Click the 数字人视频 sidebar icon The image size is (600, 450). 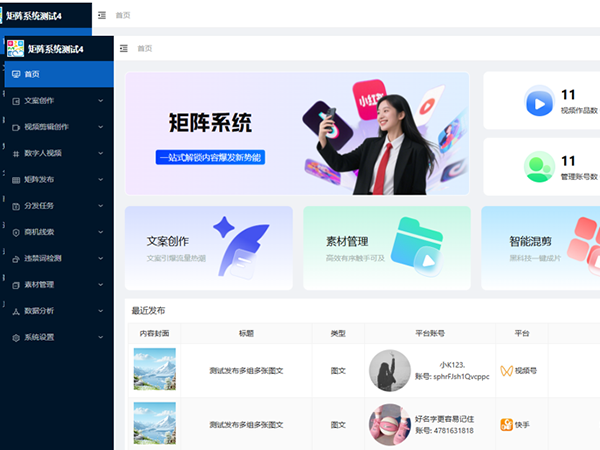15,153
